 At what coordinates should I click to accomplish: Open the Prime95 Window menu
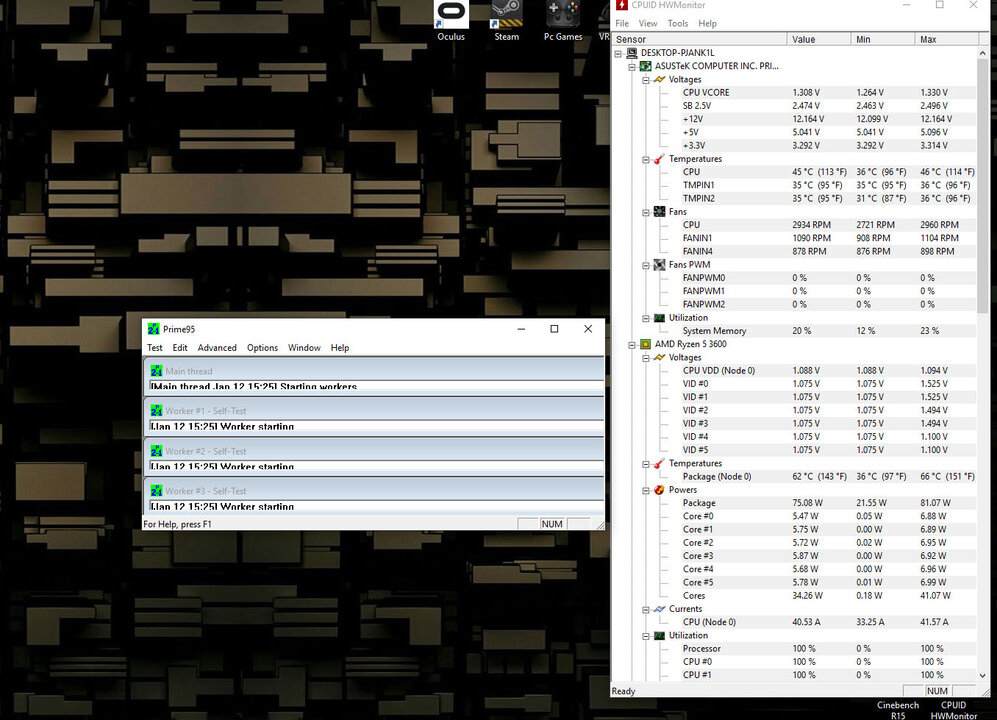[304, 348]
